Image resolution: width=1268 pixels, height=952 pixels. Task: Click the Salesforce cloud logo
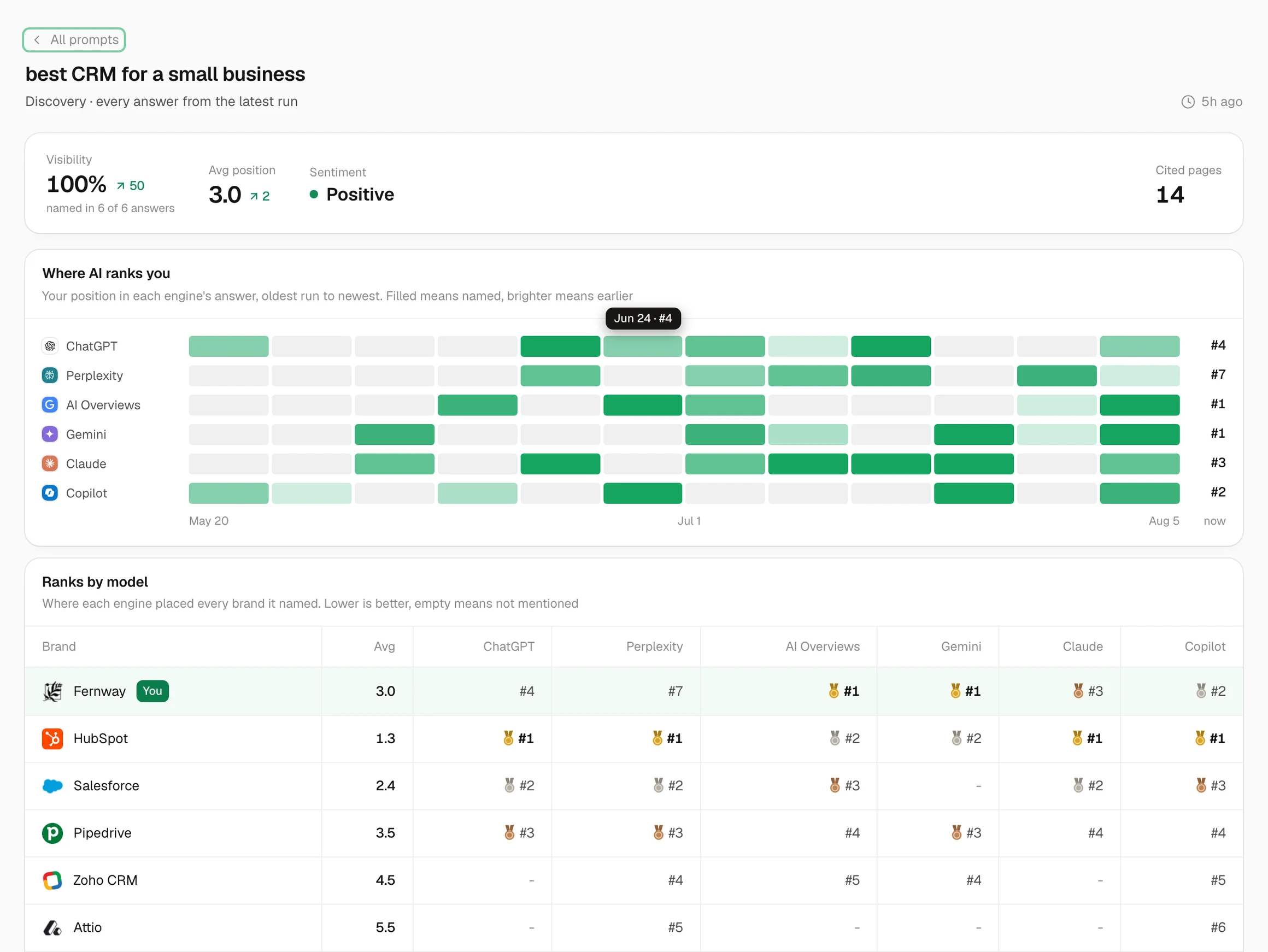coord(52,786)
